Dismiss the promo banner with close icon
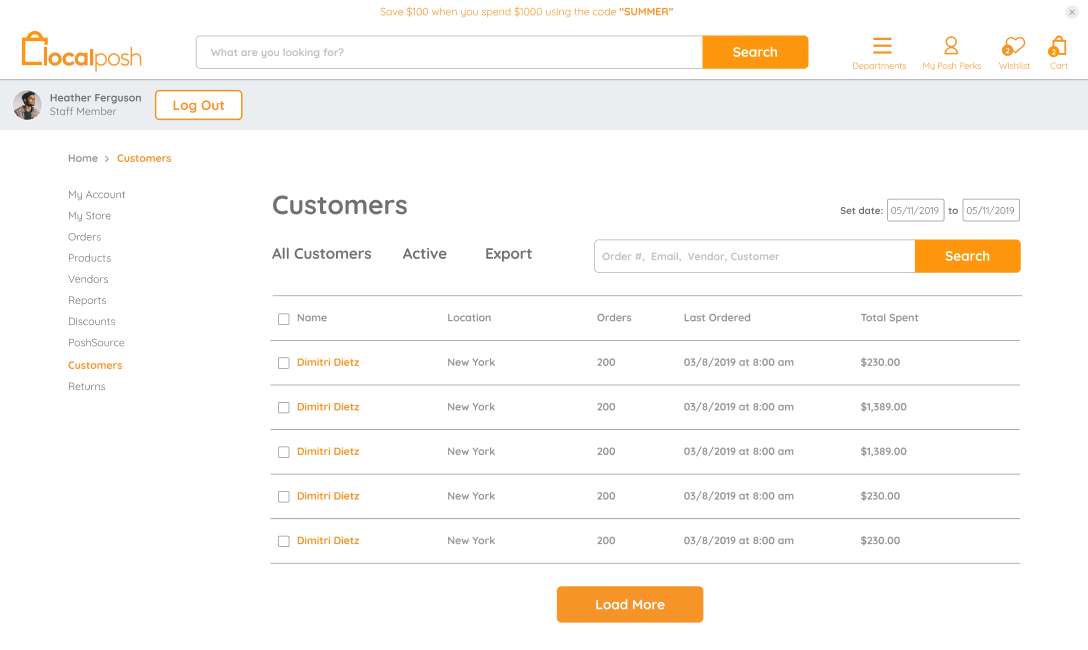 [1072, 12]
